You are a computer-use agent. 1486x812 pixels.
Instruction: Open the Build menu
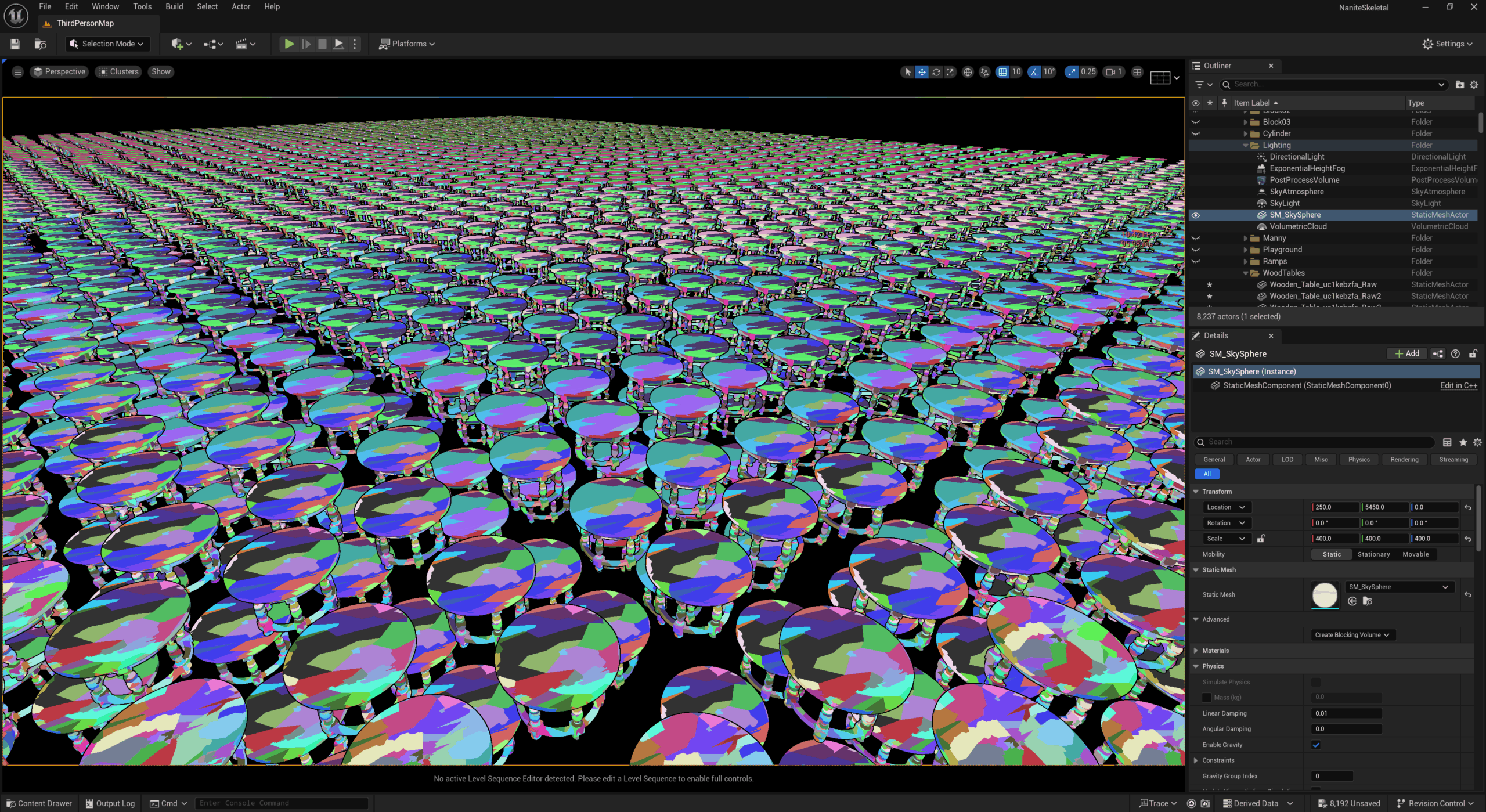[174, 7]
